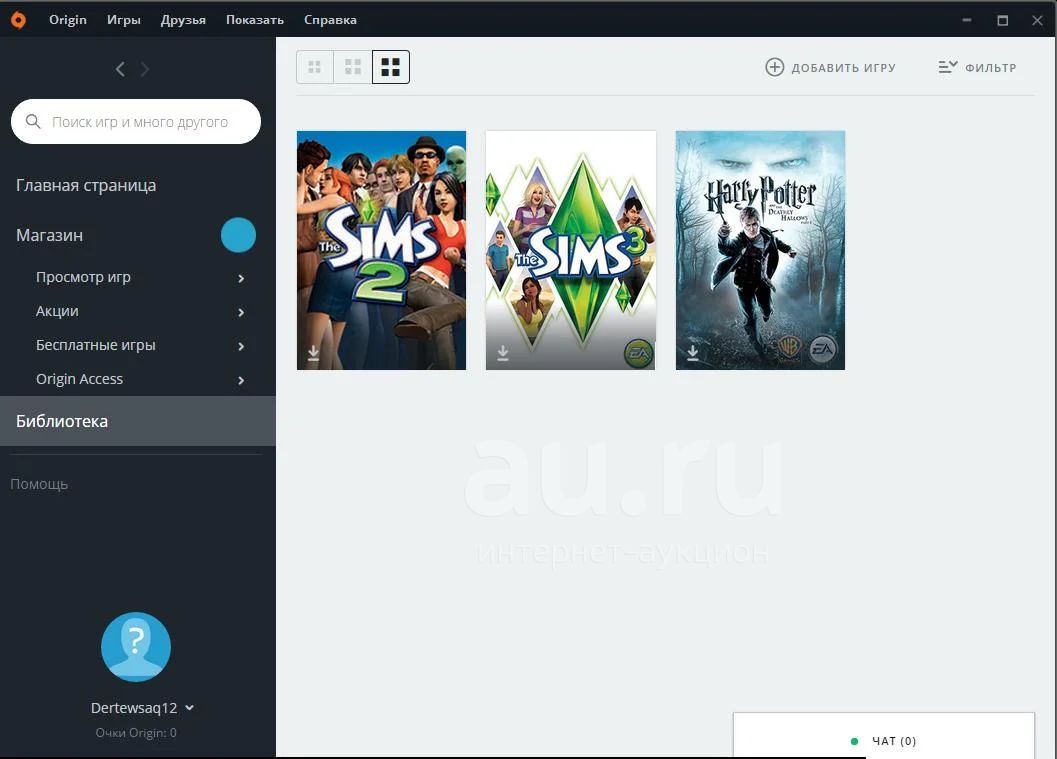This screenshot has height=759, width=1057.
Task: Click the ДОБАВИТЬ ИГРУ button label
Action: pos(843,67)
